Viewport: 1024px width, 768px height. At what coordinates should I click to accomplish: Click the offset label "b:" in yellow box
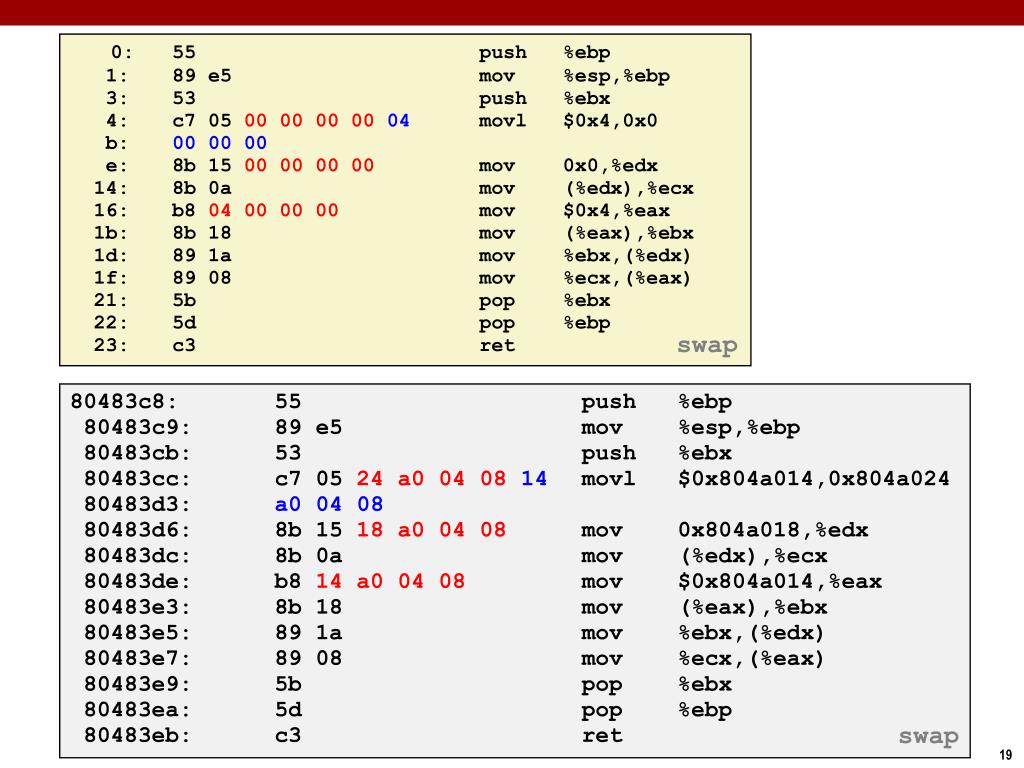click(116, 143)
